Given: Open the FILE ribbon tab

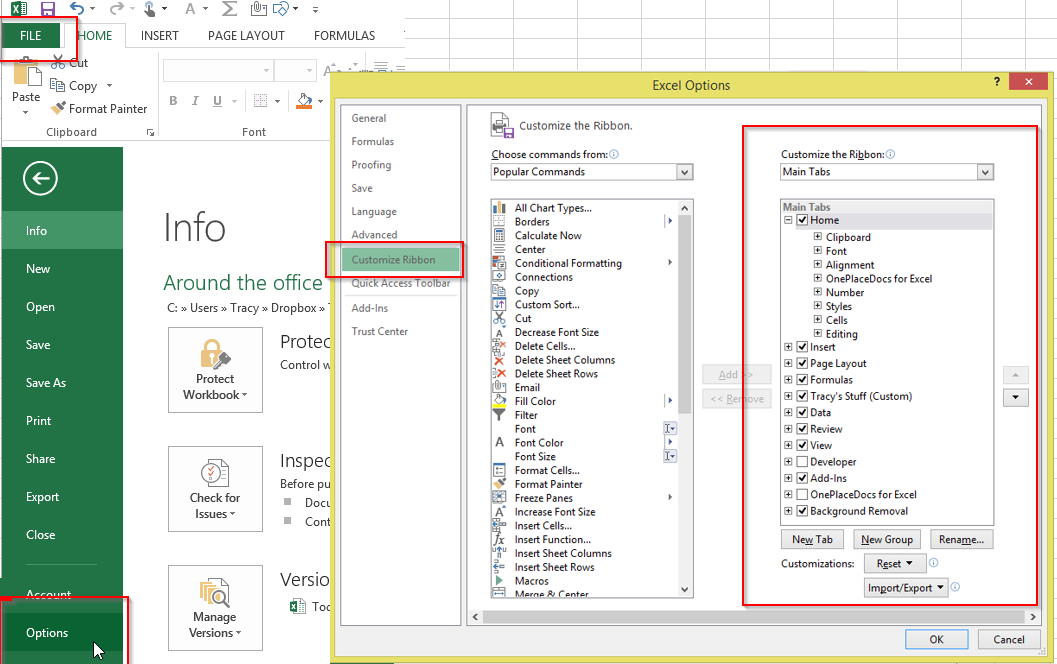Looking at the screenshot, I should coord(31,36).
